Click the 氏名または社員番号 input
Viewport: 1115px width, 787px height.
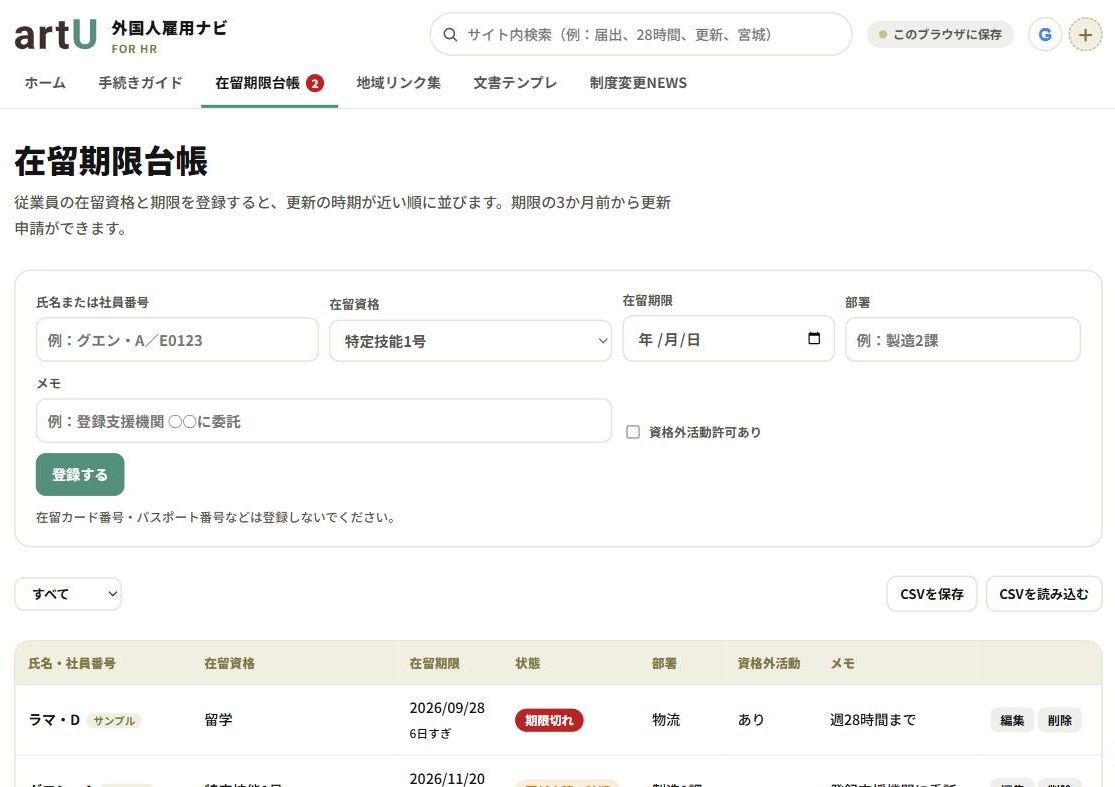pyautogui.click(x=177, y=340)
